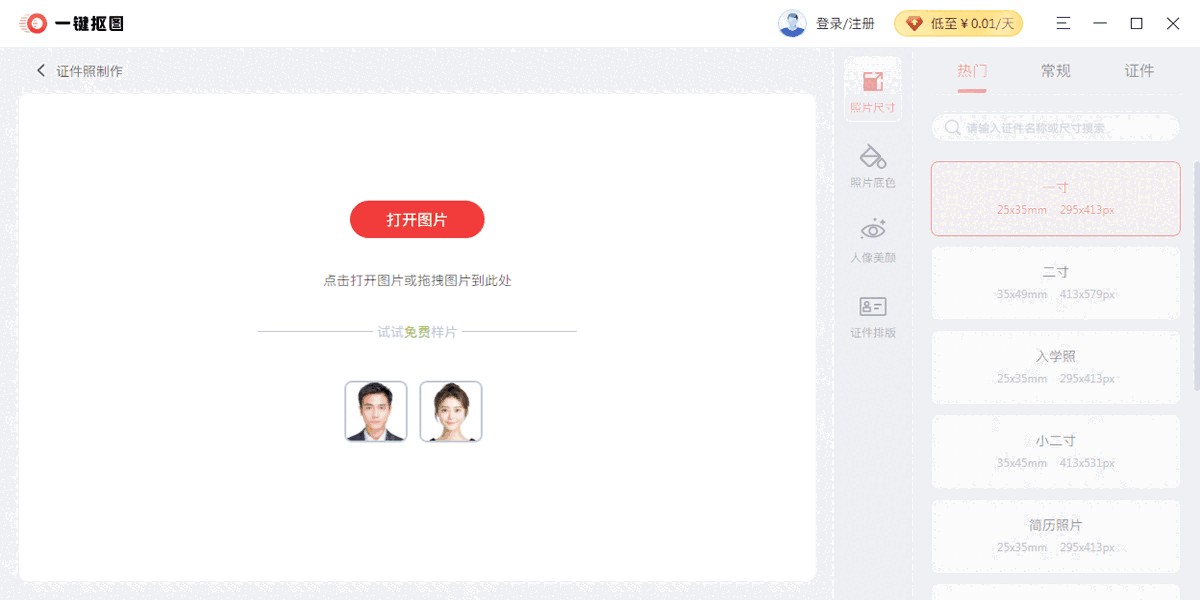The width and height of the screenshot is (1200, 600).
Task: Click the user avatar icon
Action: [791, 22]
